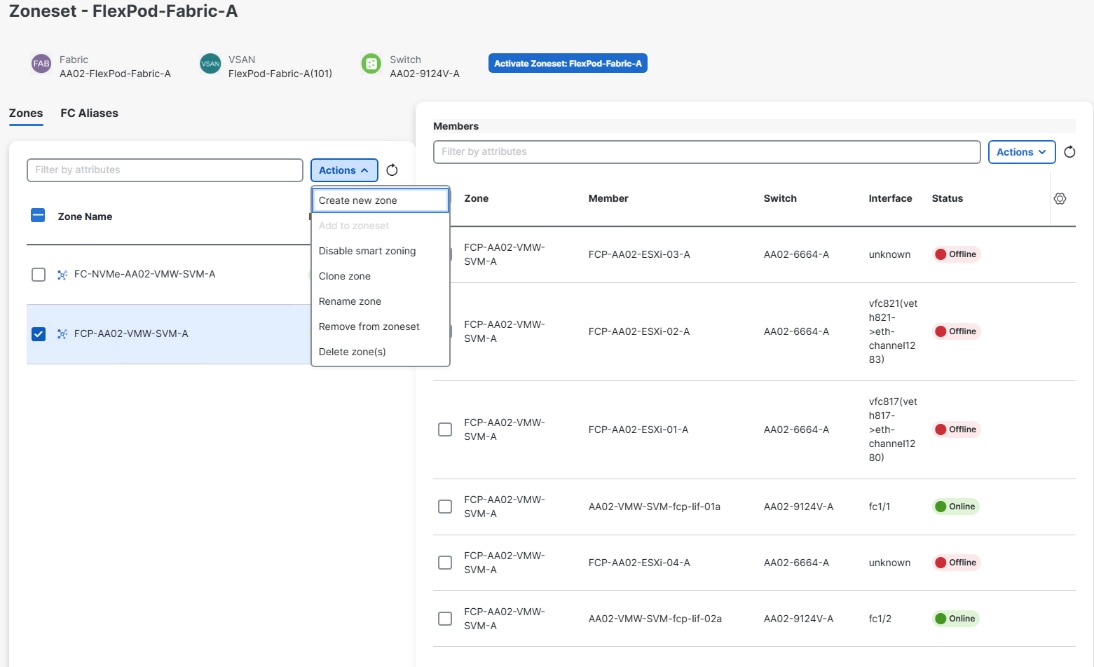Screen dimensions: 1094x667
Task: Select member AA02-VMW-SVM-fcp-lif-02a checkbox
Action: click(x=444, y=618)
